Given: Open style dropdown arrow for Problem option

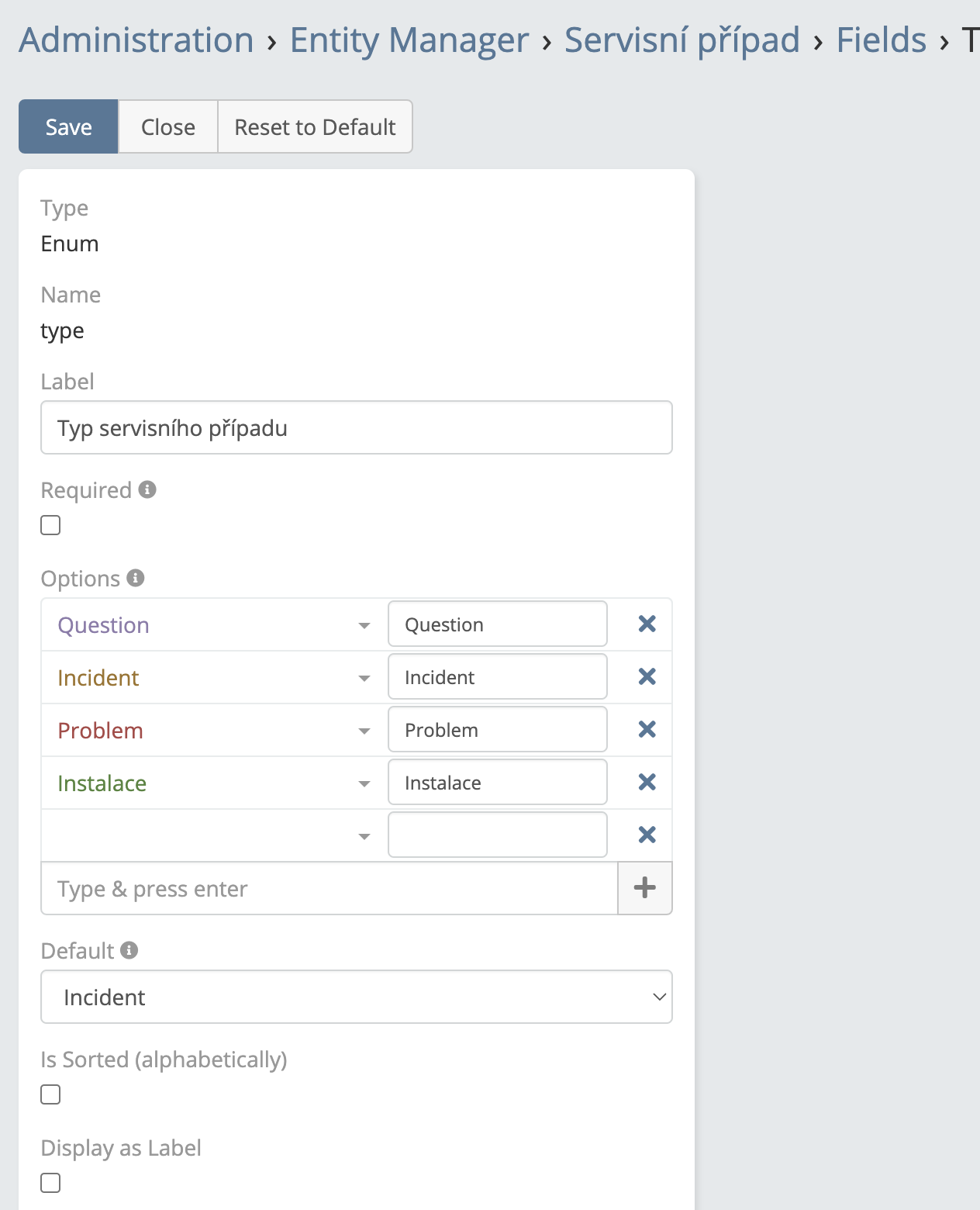Looking at the screenshot, I should [364, 731].
